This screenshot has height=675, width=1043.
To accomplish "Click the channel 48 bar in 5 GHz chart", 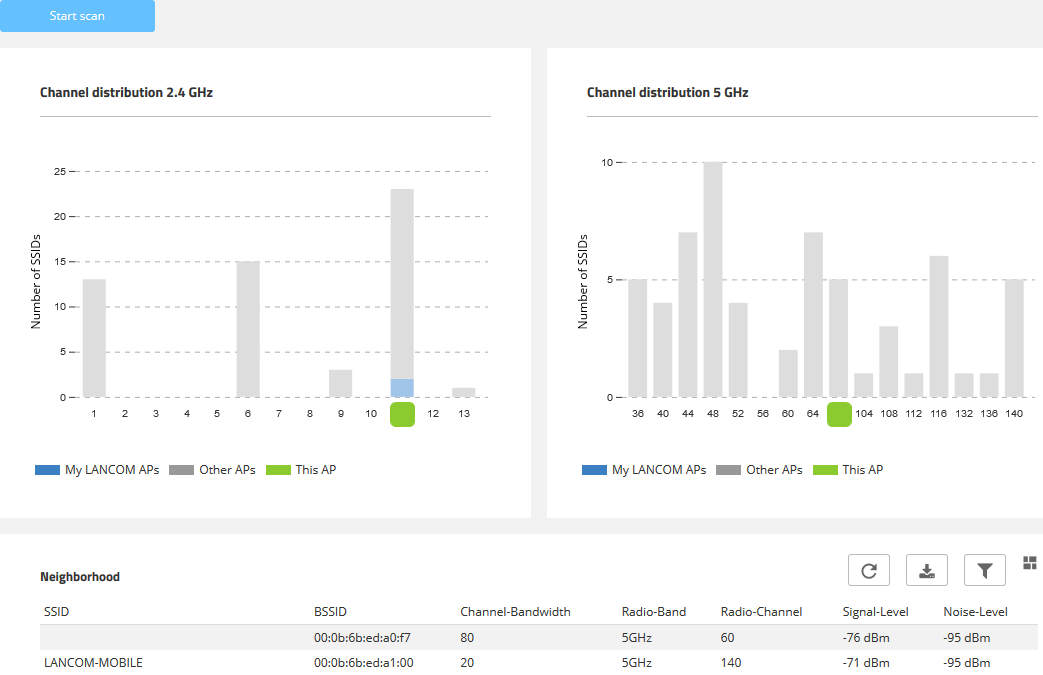I will click(713, 280).
